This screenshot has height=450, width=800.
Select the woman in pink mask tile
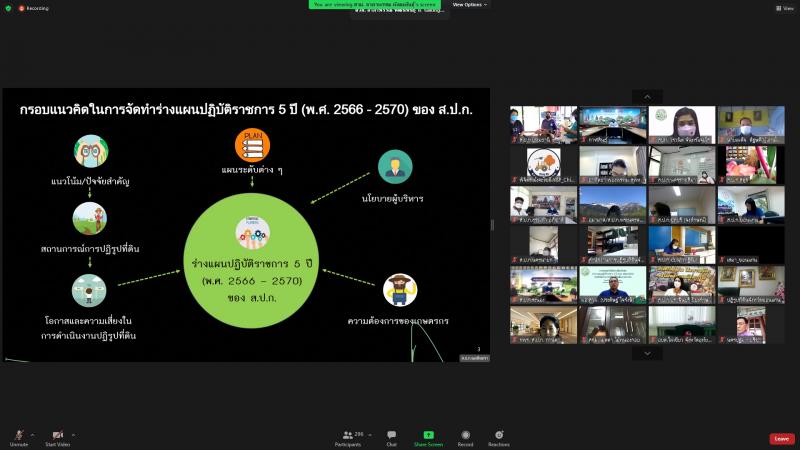tap(682, 124)
